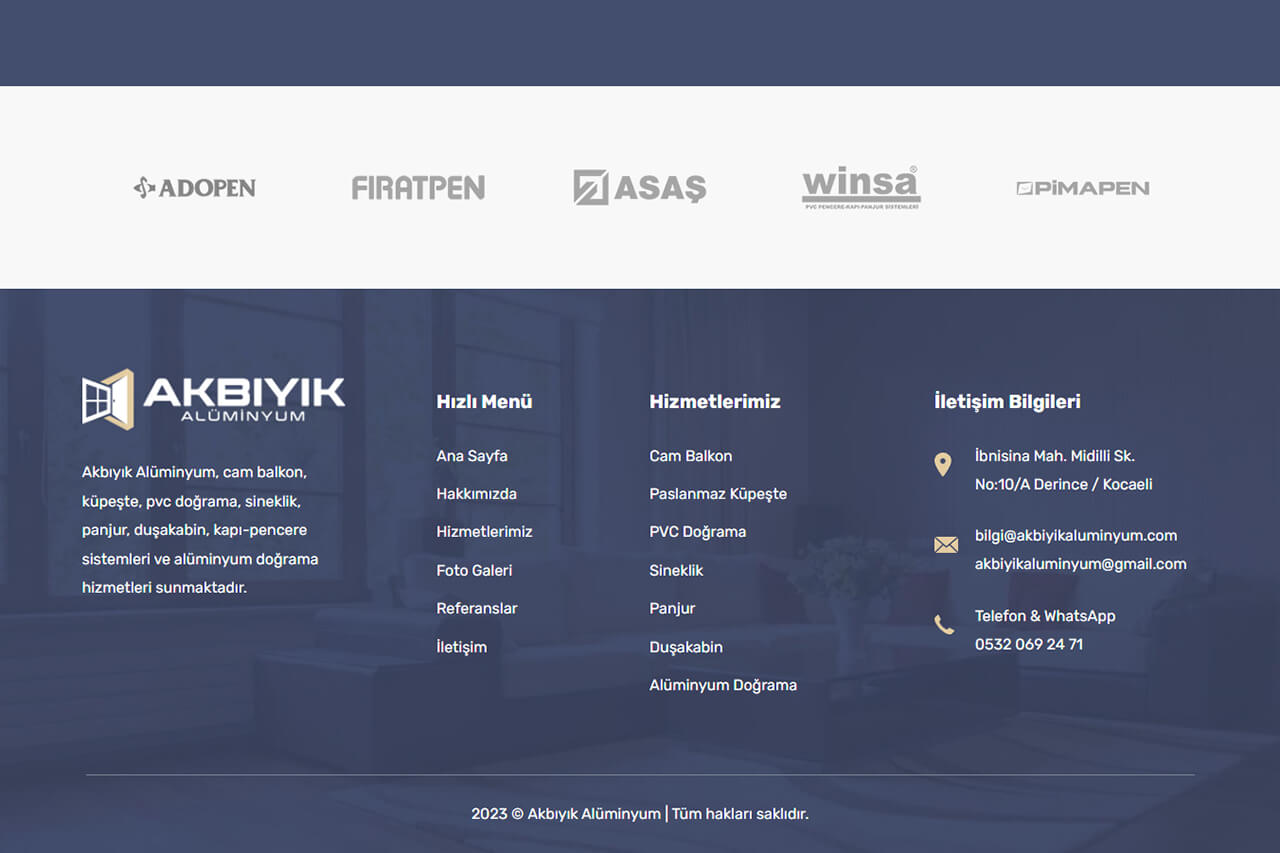Click the Pimapen brand logo
The height and width of the screenshot is (853, 1280).
1083,188
